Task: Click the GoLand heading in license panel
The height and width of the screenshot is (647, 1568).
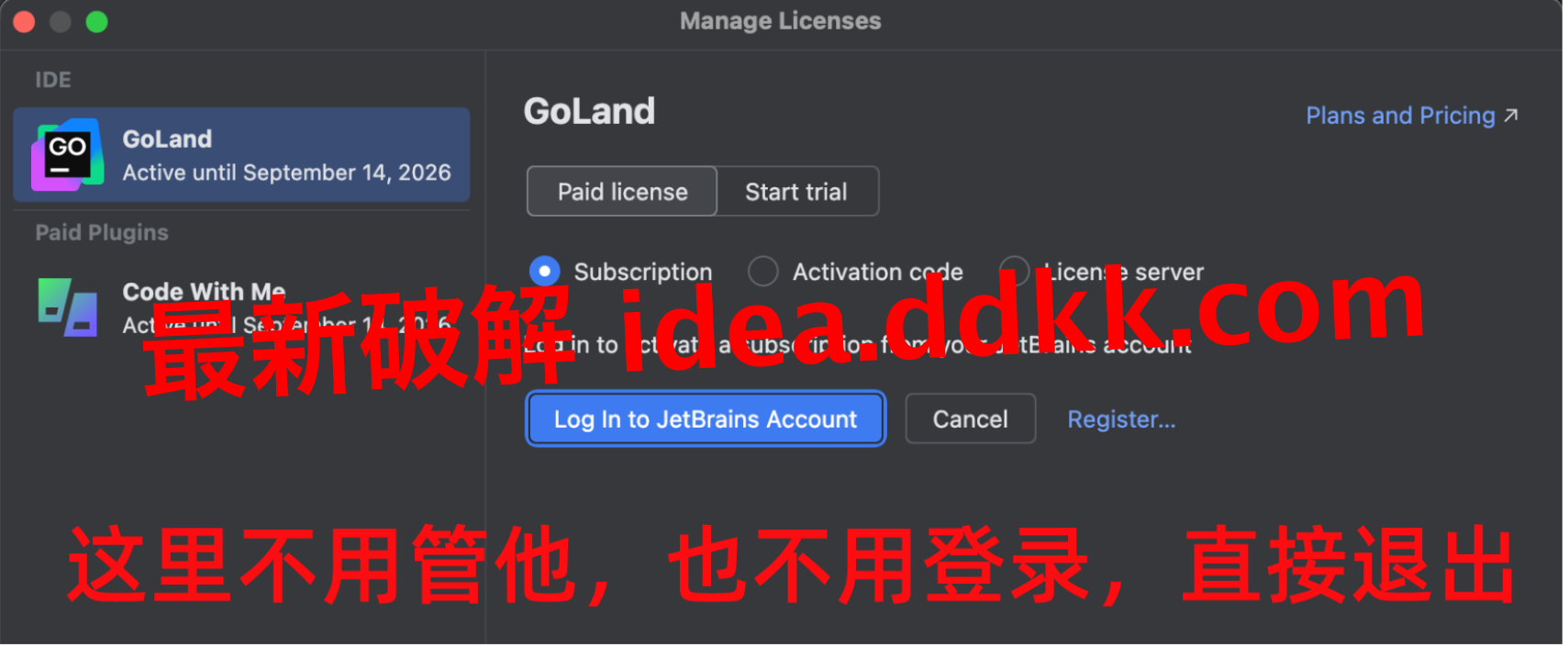Action: 589,111
